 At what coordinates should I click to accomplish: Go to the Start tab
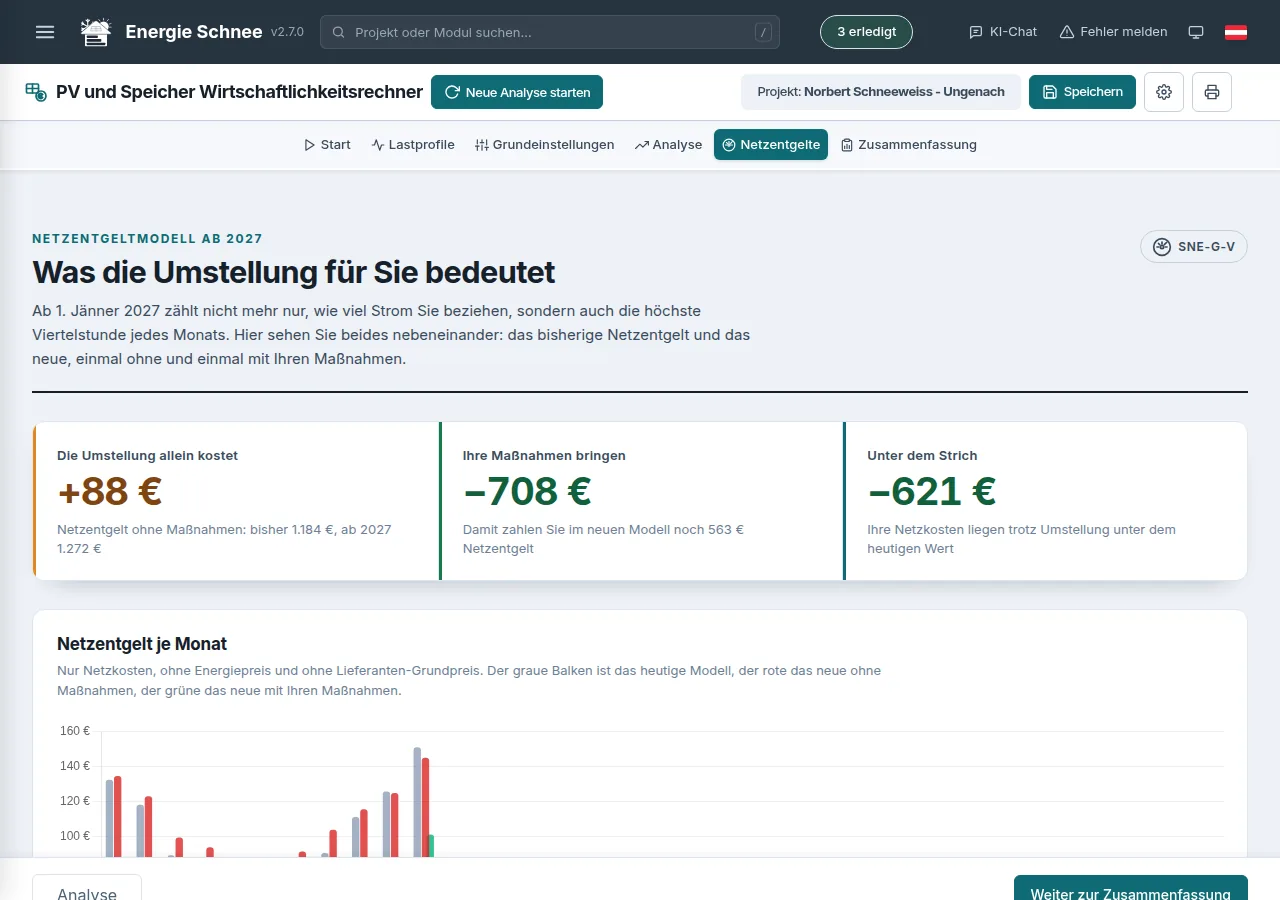[327, 144]
